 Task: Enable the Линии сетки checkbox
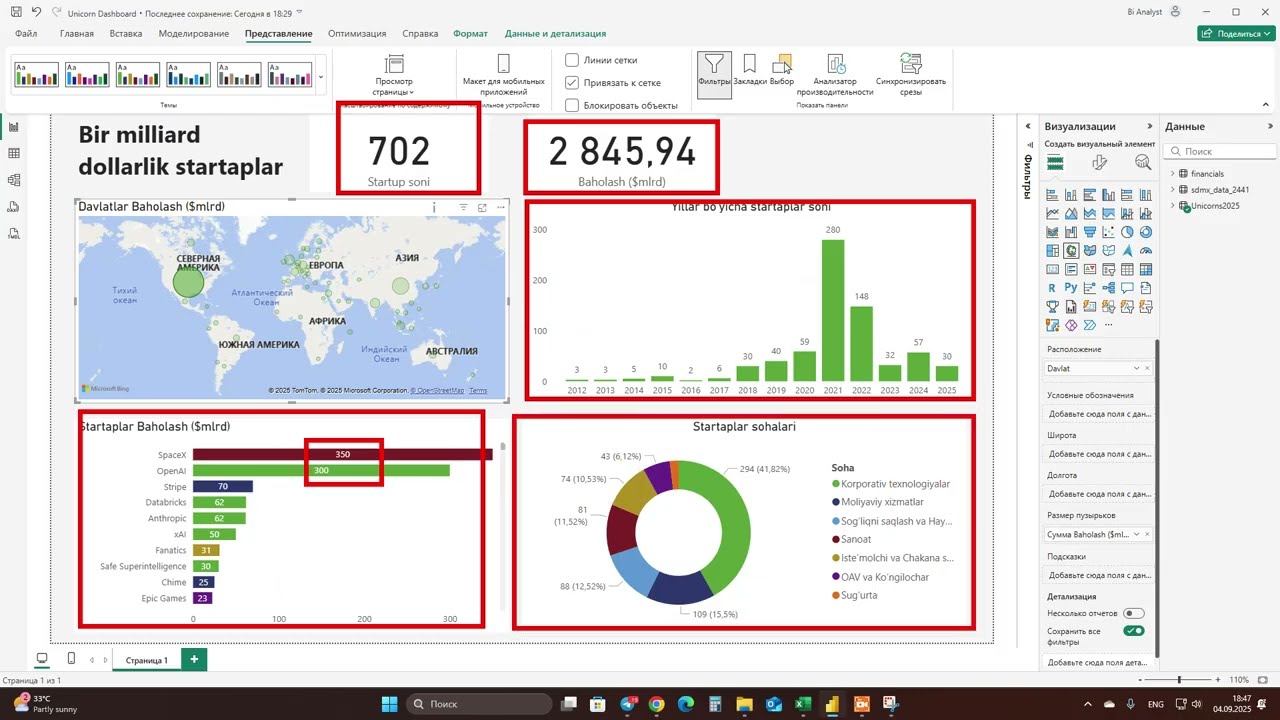coord(572,60)
